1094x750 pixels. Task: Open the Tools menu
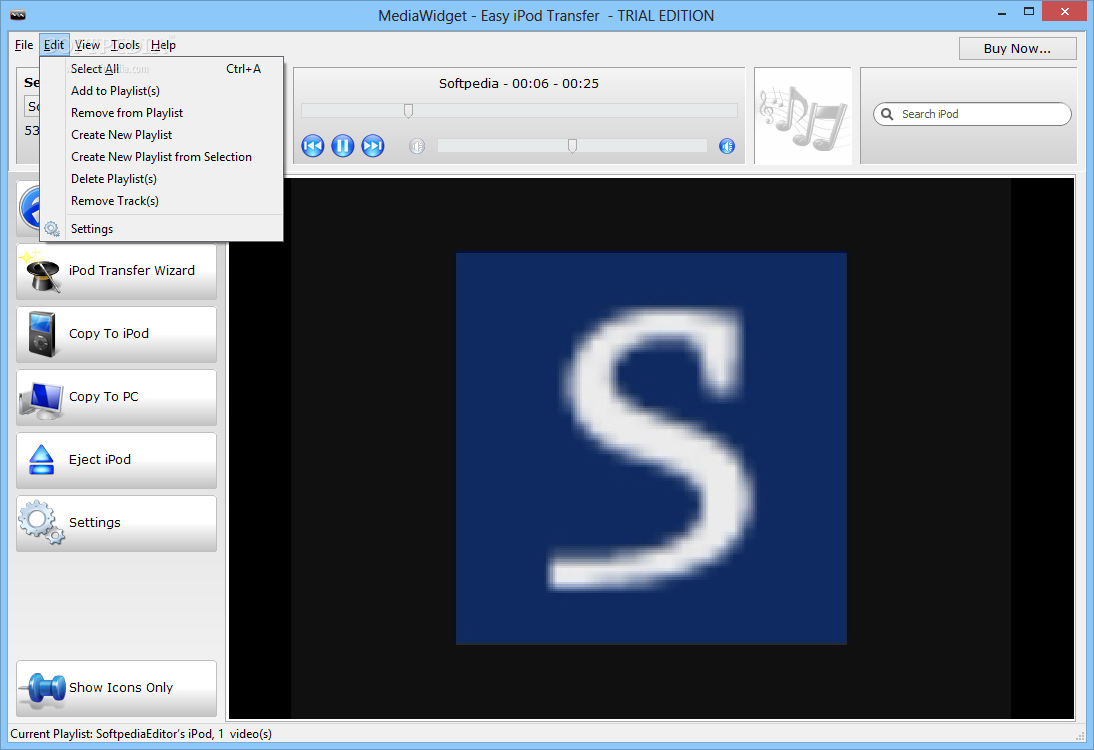(125, 45)
